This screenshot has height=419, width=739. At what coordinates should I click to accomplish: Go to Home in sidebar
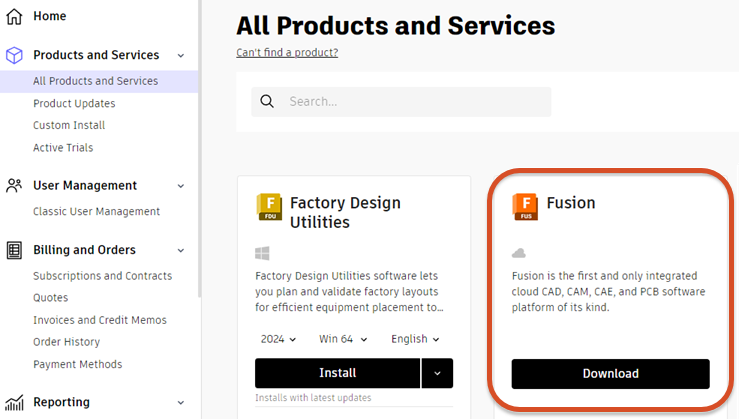click(x=49, y=16)
